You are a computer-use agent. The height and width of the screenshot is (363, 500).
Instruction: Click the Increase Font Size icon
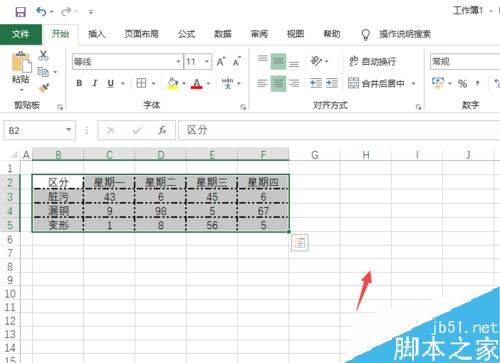pos(221,62)
